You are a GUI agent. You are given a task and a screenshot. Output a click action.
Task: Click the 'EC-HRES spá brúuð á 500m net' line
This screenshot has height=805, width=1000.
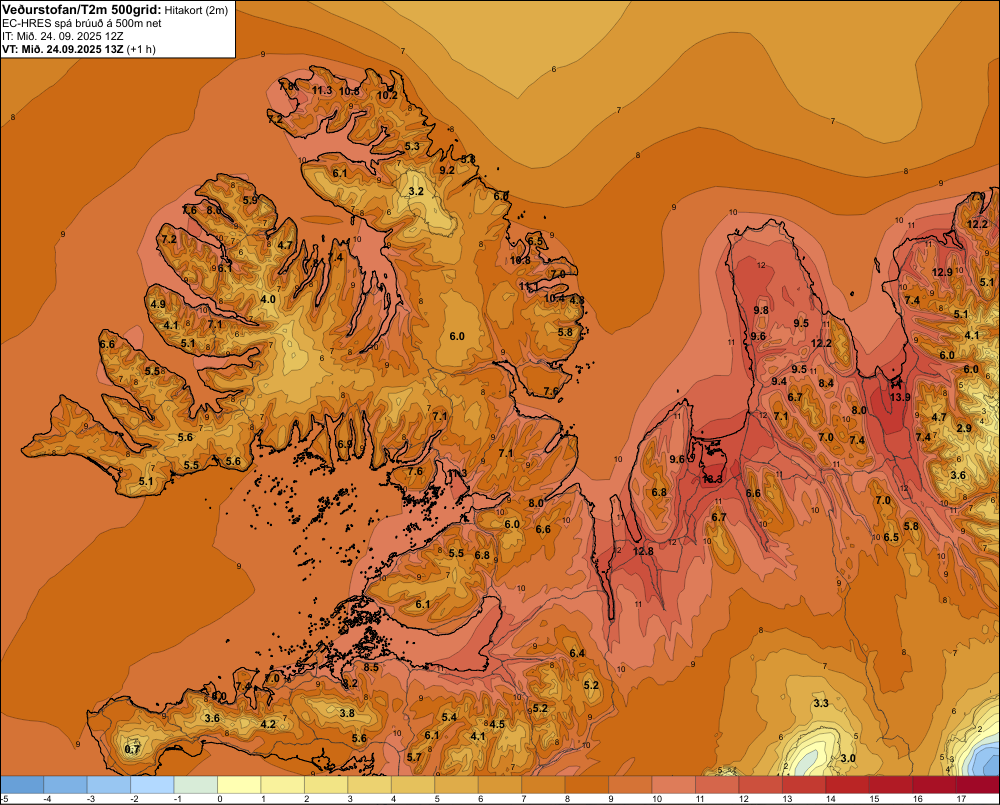(x=82, y=23)
